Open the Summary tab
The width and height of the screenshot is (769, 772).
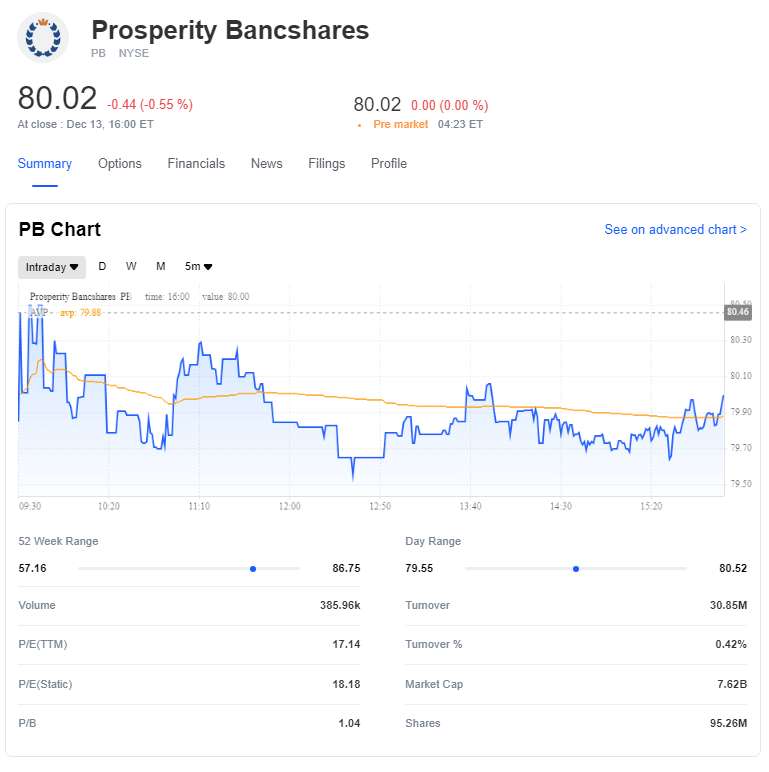pyautogui.click(x=45, y=164)
